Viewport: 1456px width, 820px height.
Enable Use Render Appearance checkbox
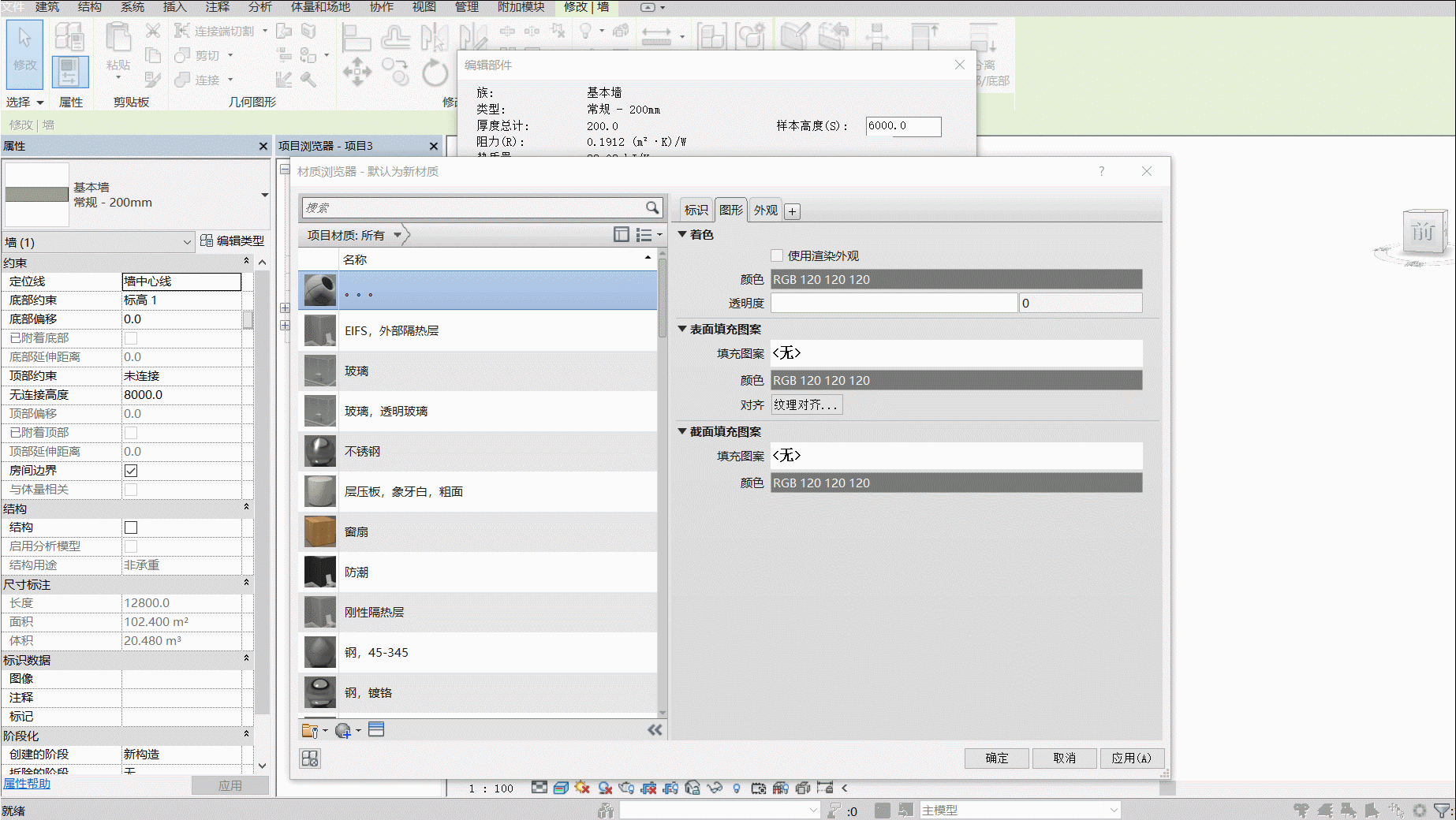pyautogui.click(x=777, y=255)
